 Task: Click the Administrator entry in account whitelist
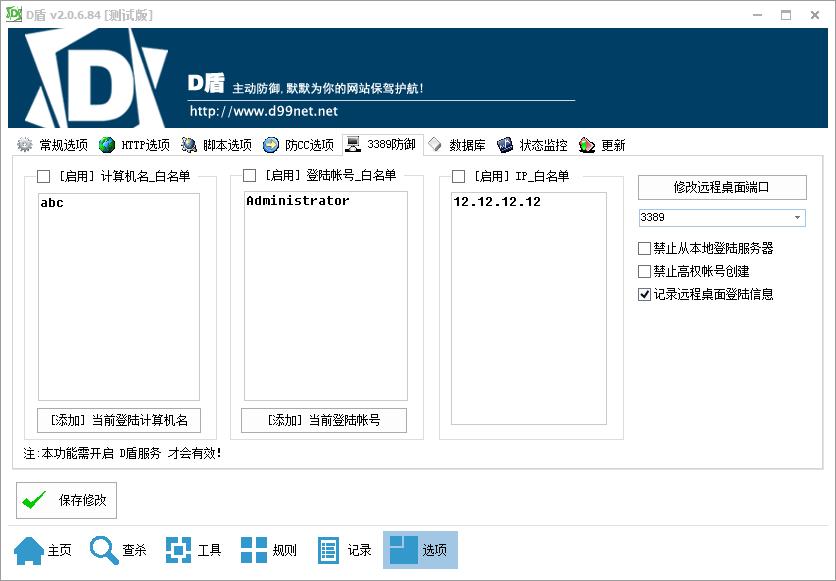tap(298, 201)
